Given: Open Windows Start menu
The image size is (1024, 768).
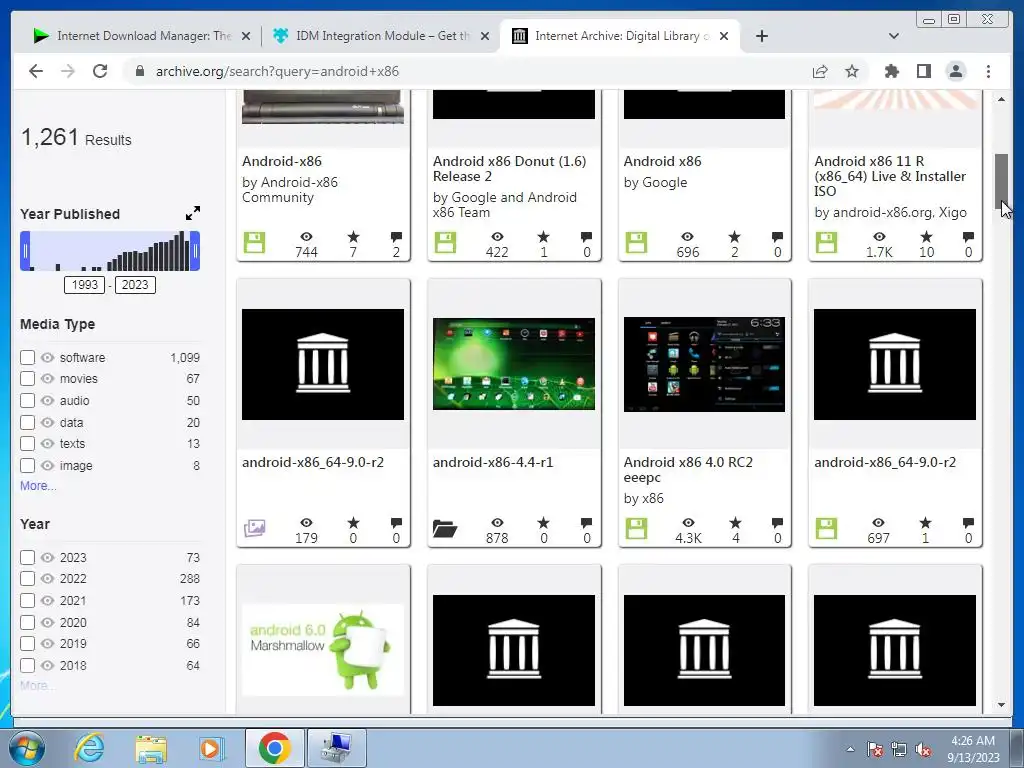Looking at the screenshot, I should pyautogui.click(x=27, y=748).
